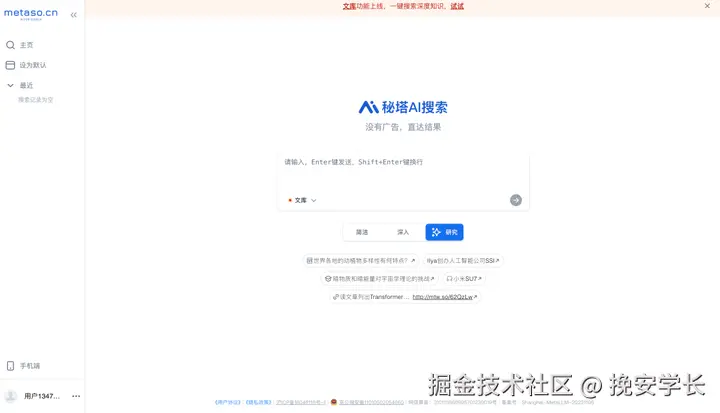This screenshot has width=720, height=413.
Task: Click the user avatar at sidebar bottom
Action: [x=11, y=396]
